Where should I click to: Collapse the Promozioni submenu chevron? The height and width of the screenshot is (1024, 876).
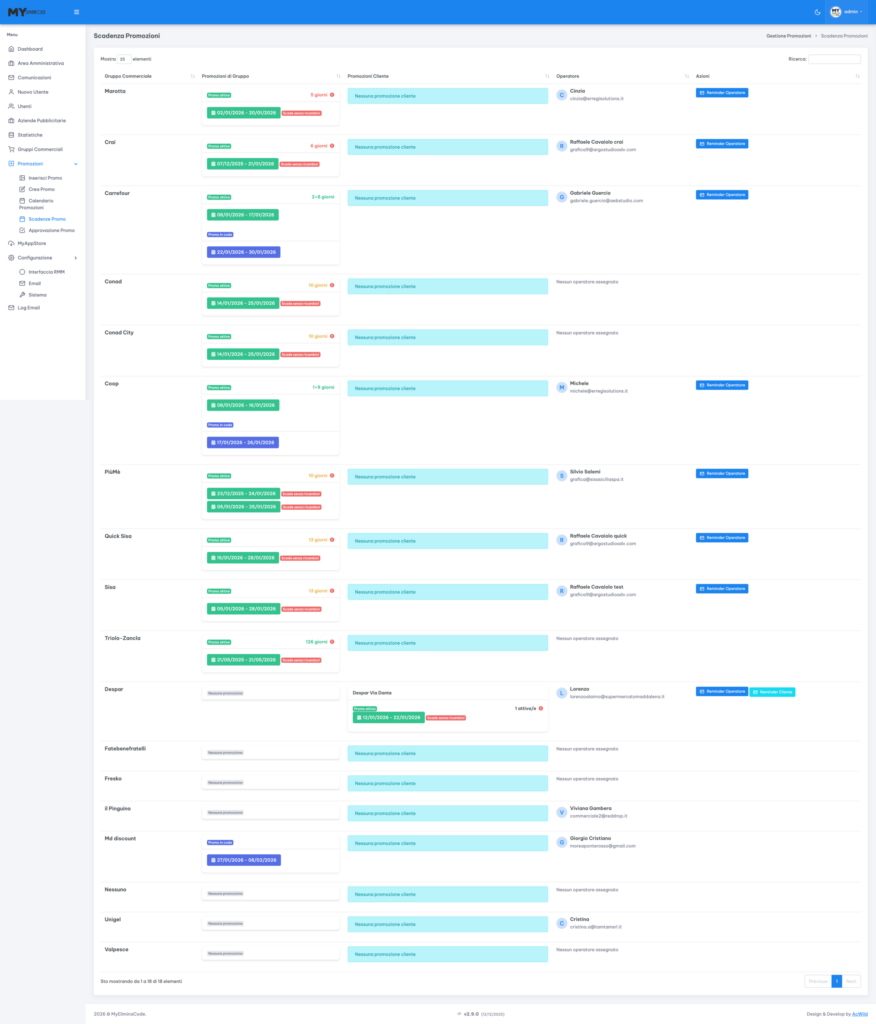(76, 164)
